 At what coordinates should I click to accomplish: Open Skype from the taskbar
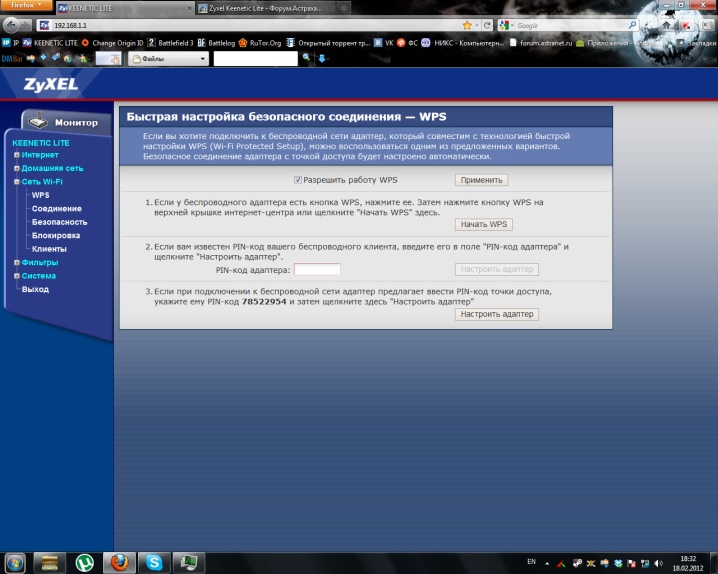154,563
